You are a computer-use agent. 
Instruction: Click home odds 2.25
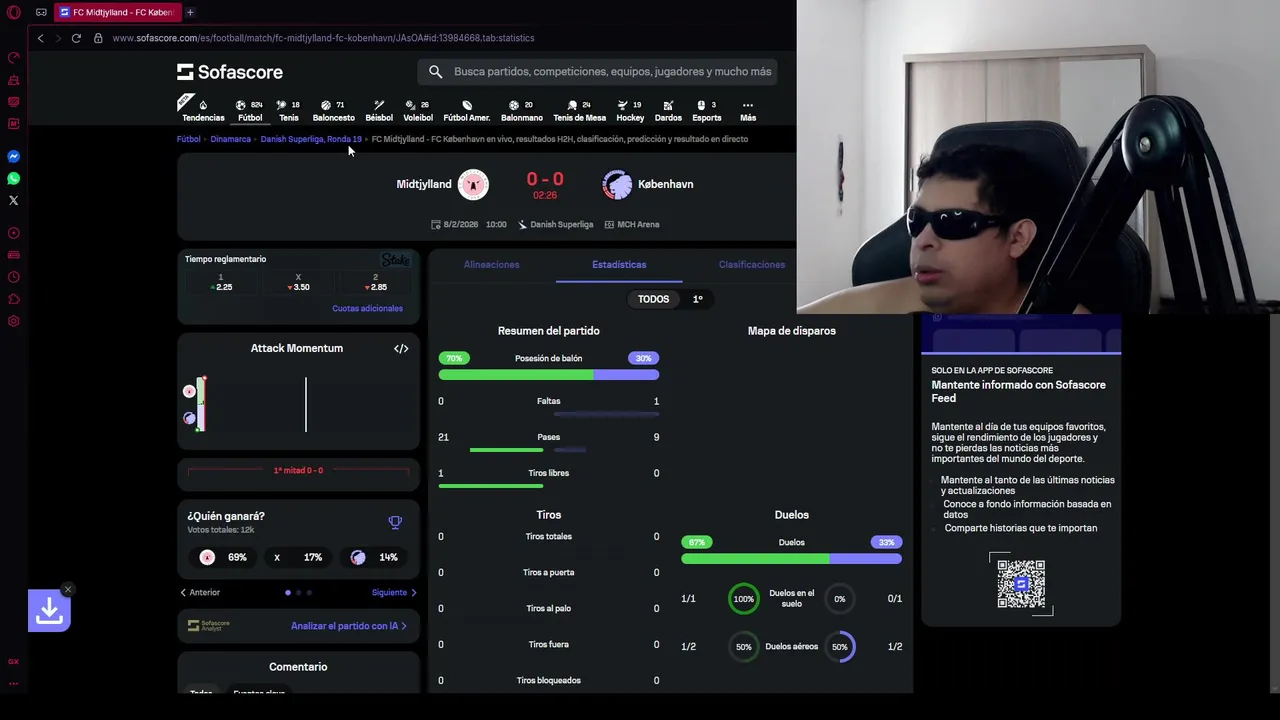(221, 283)
